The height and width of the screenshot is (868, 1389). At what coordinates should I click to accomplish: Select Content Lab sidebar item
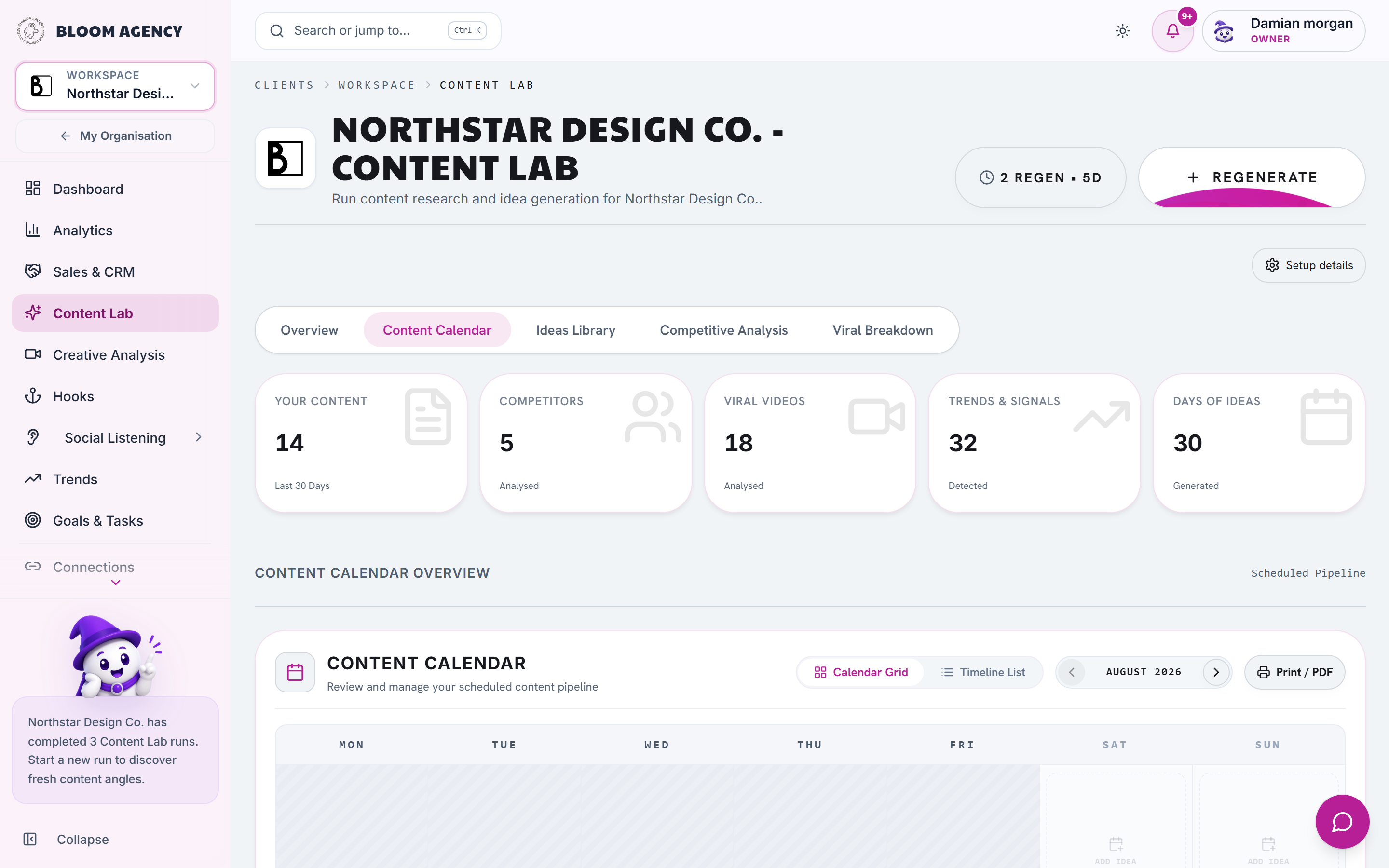115,313
